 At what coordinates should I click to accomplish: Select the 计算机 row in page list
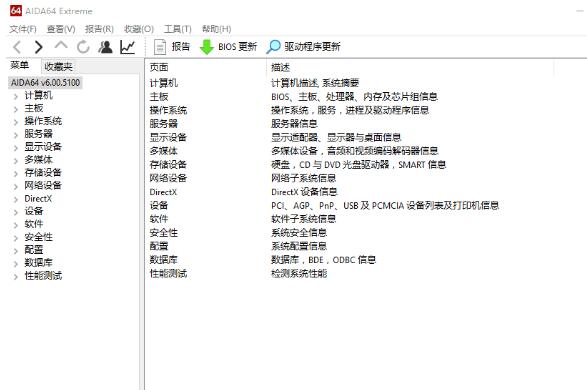(164, 83)
